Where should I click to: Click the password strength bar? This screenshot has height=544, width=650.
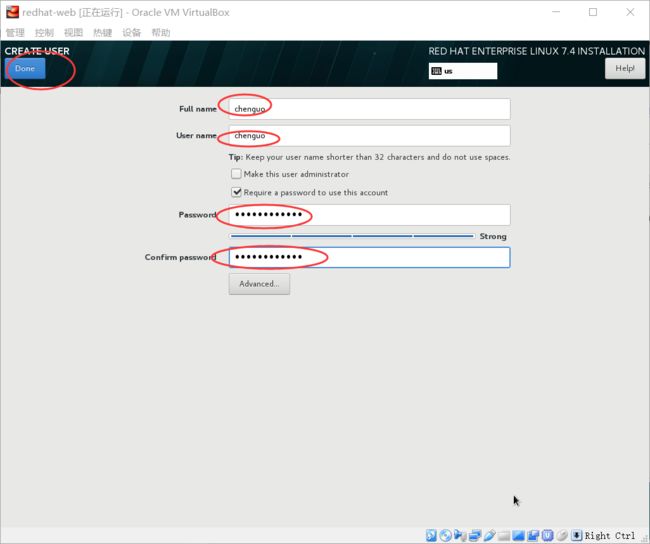[x=352, y=236]
